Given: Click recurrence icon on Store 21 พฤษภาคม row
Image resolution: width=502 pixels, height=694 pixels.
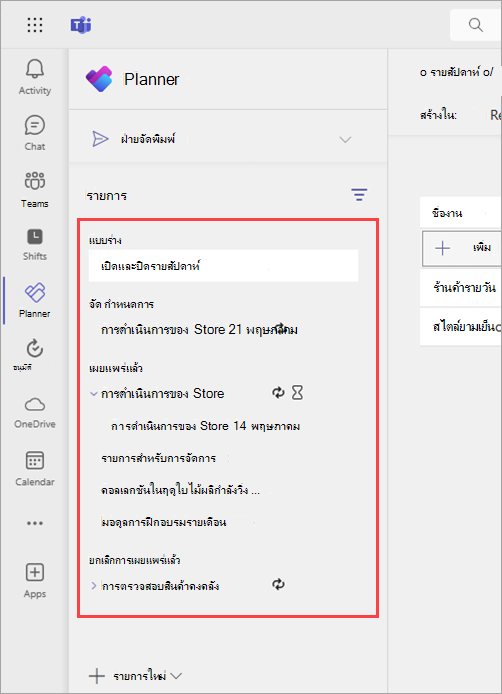Looking at the screenshot, I should (x=281, y=328).
